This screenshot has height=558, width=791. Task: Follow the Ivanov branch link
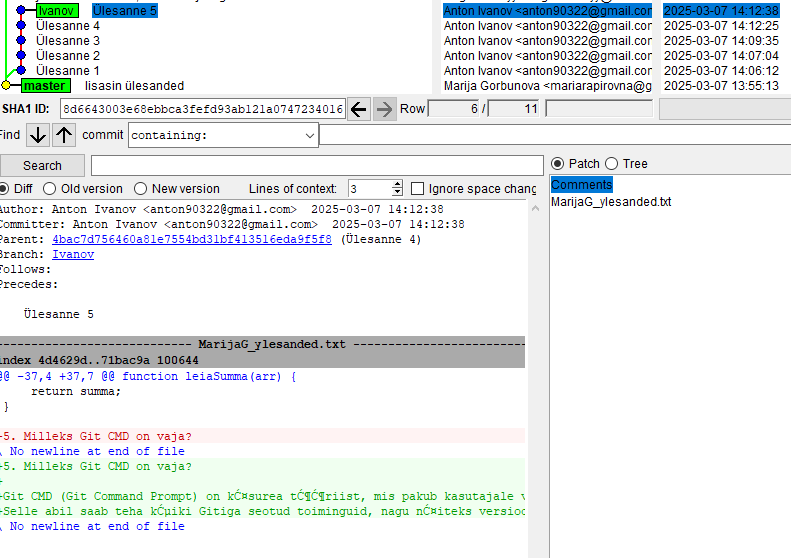[73, 255]
